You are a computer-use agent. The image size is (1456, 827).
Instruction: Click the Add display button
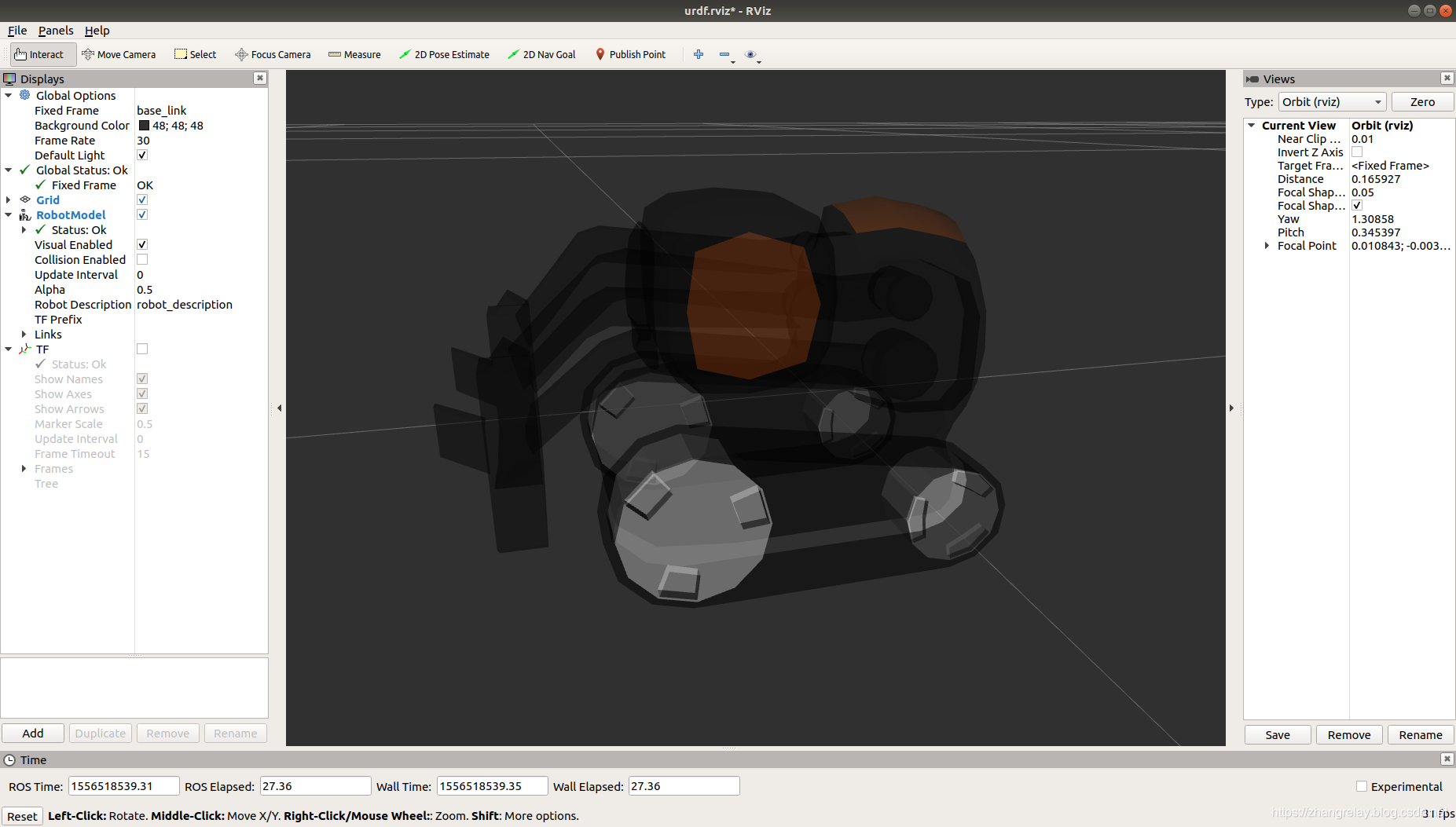pos(33,734)
